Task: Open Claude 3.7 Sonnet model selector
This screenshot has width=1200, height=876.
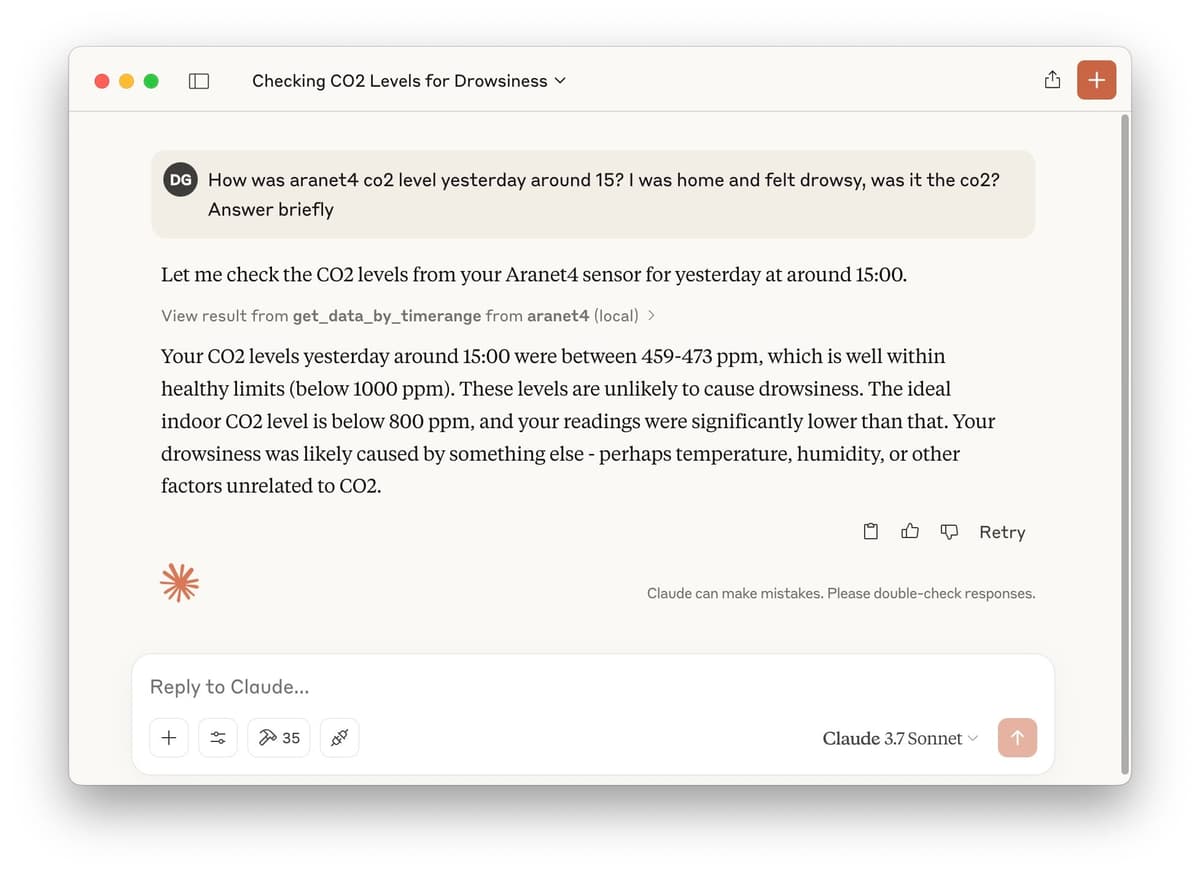Action: tap(900, 738)
